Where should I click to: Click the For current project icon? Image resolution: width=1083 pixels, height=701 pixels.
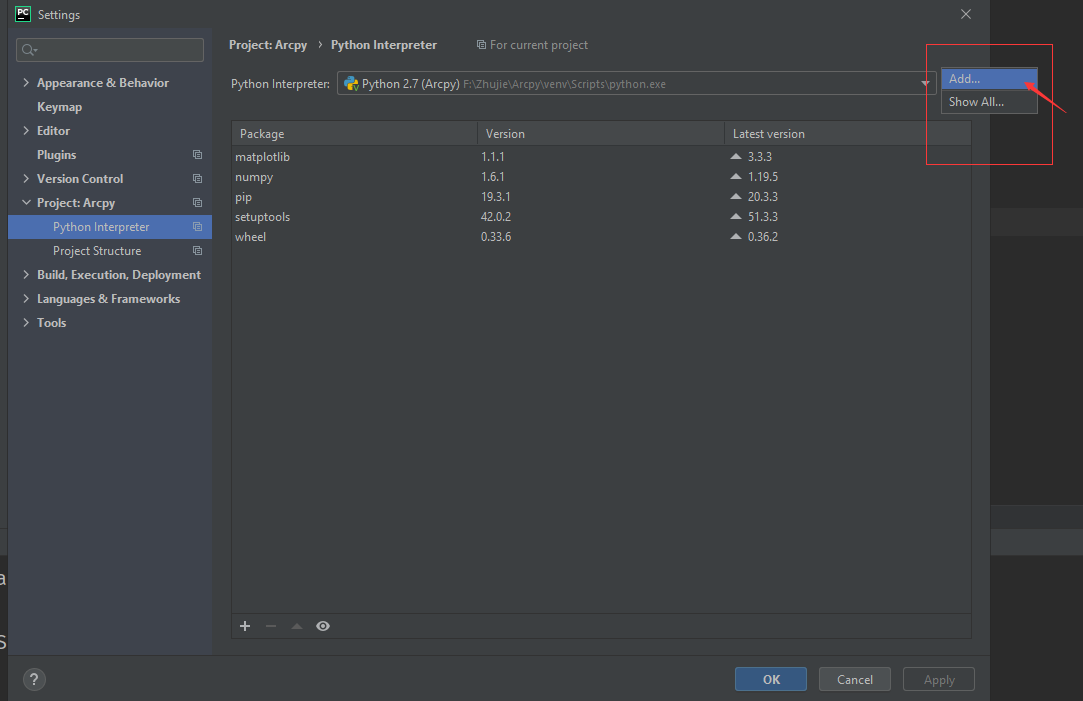(x=481, y=44)
